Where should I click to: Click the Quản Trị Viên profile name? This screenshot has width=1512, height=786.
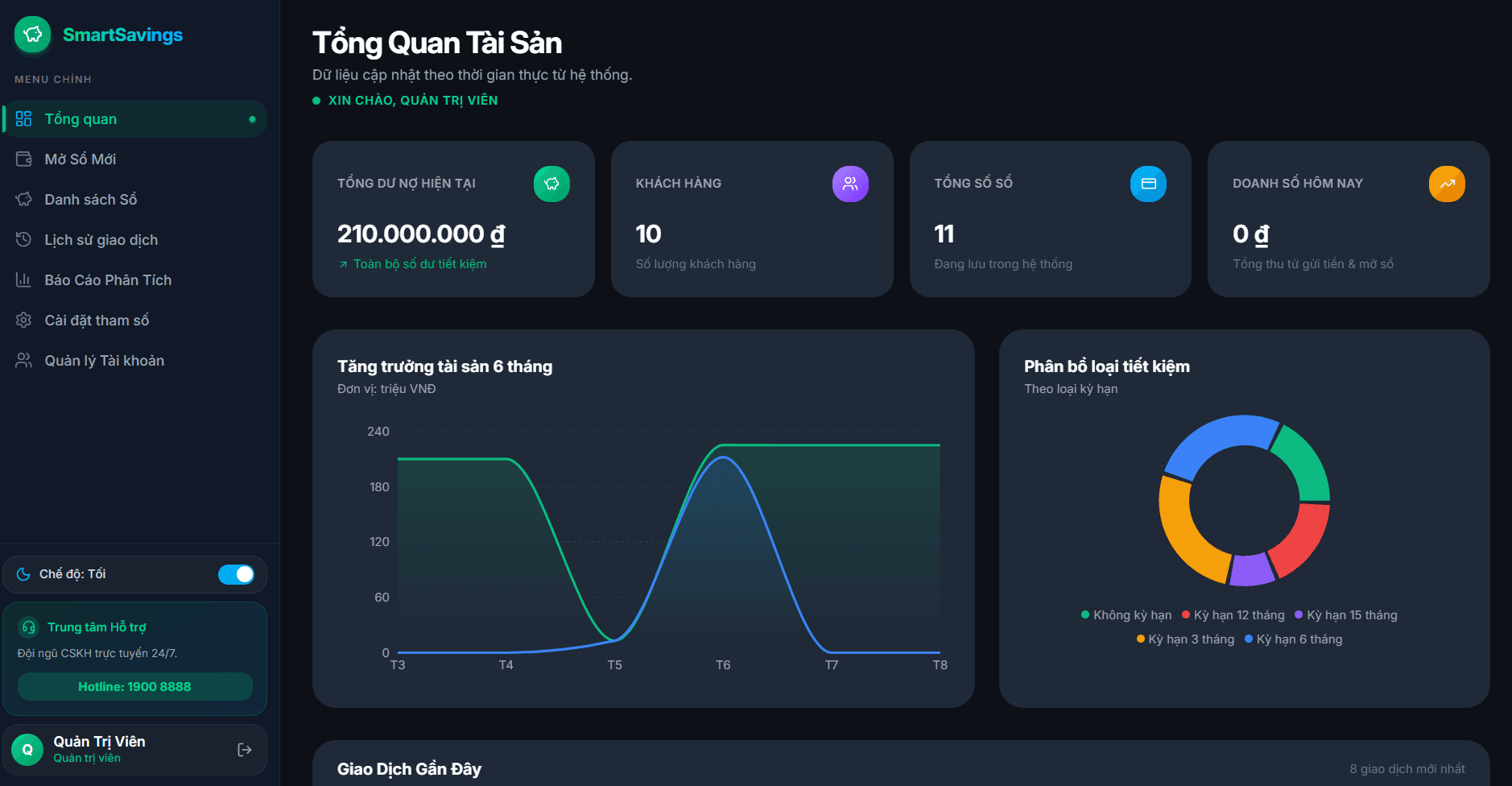point(99,742)
